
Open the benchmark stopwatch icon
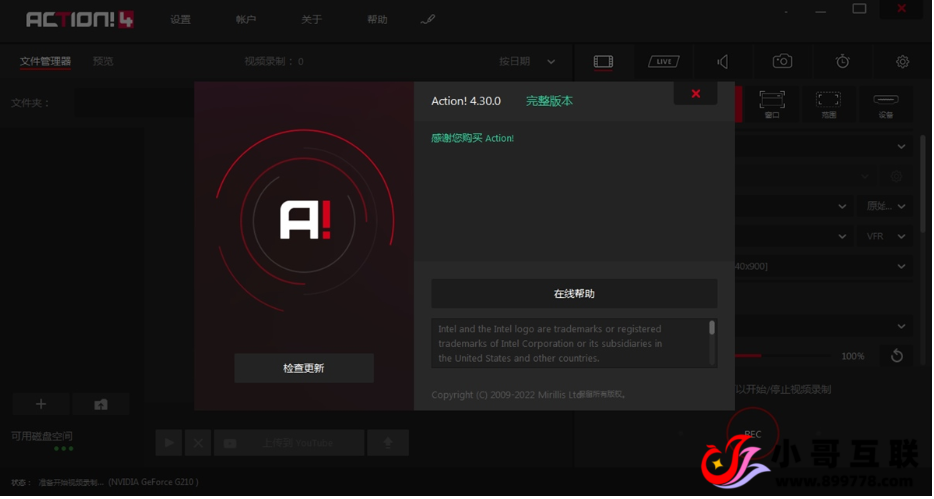(x=842, y=62)
